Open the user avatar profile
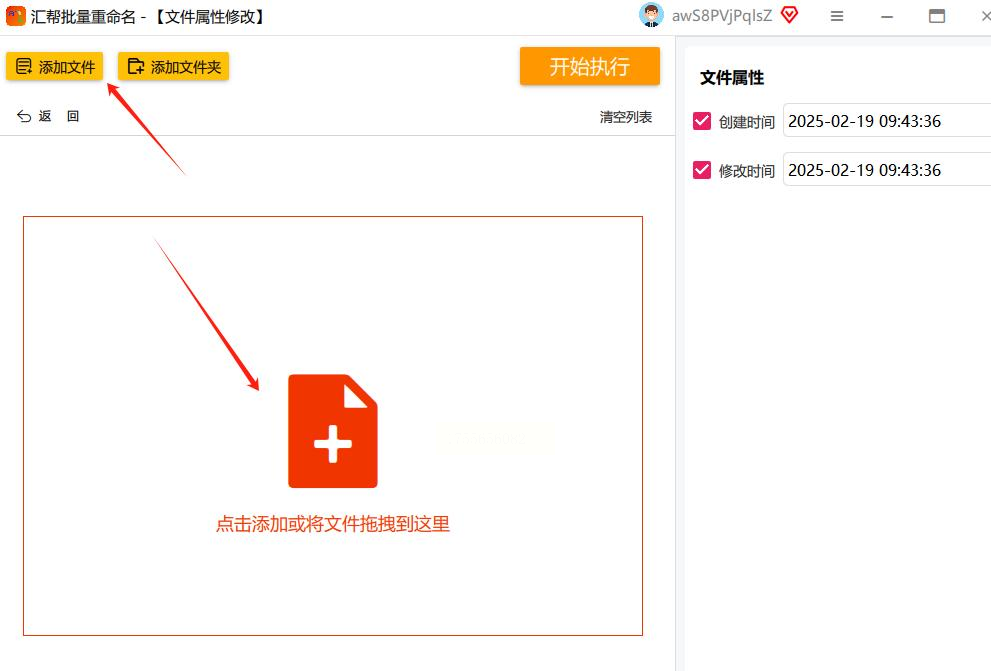The image size is (991, 671). click(x=651, y=15)
